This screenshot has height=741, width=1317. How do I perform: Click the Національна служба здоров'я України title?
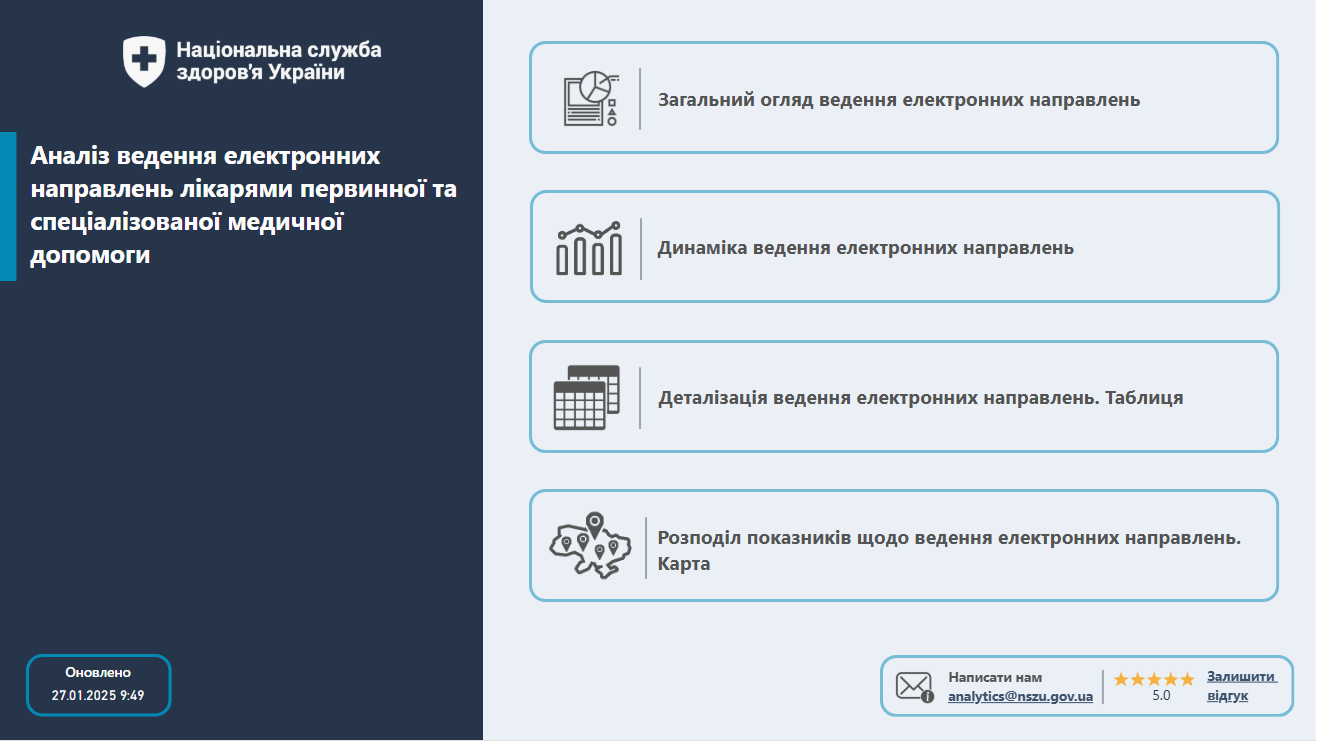[278, 61]
